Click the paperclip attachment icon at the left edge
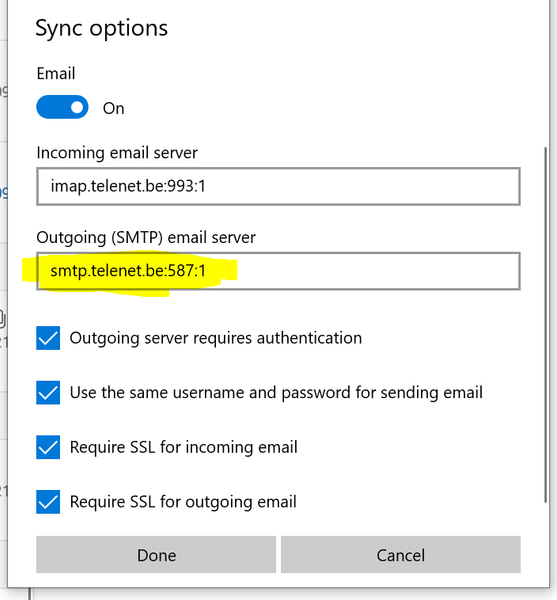This screenshot has height=600, width=557. pos(2,318)
